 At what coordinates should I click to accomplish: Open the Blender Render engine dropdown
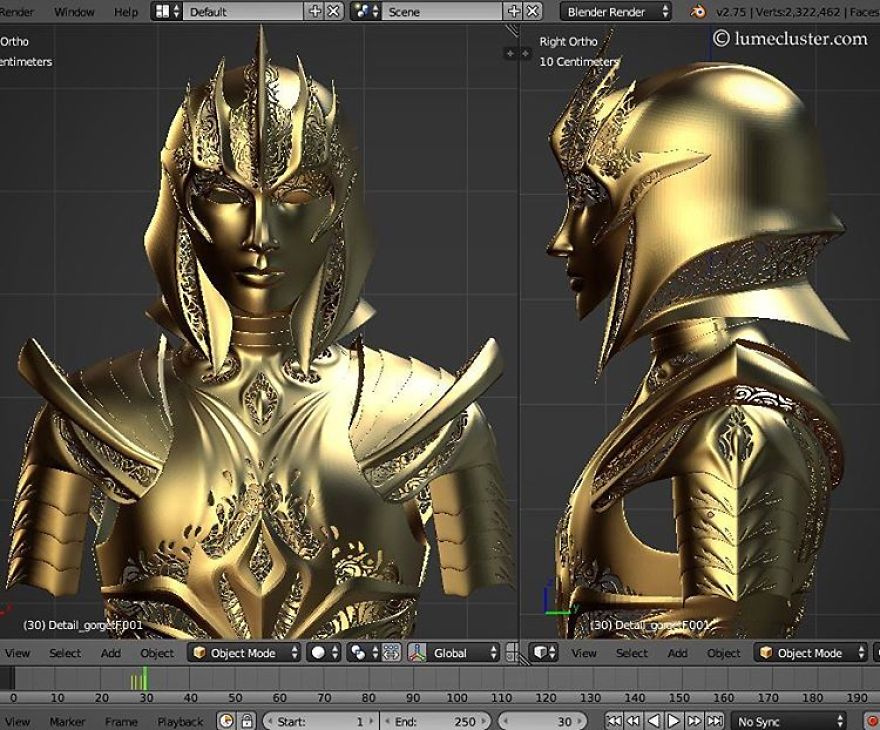pyautogui.click(x=610, y=12)
